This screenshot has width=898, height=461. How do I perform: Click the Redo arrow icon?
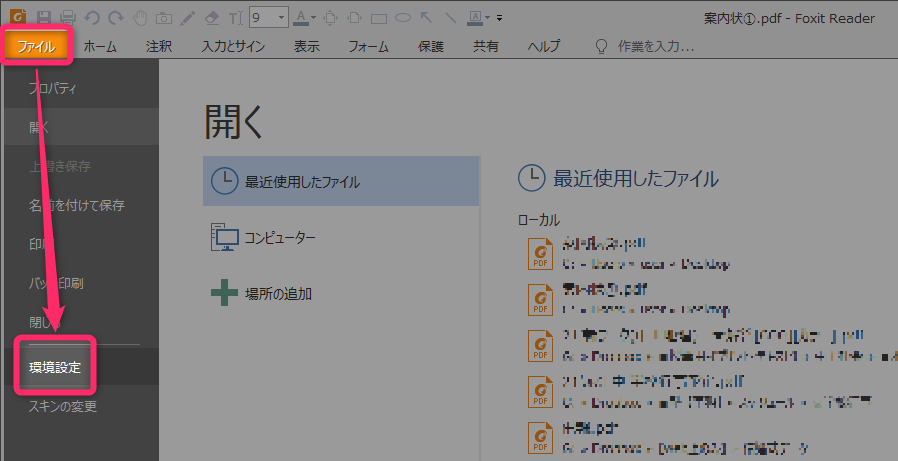(116, 17)
